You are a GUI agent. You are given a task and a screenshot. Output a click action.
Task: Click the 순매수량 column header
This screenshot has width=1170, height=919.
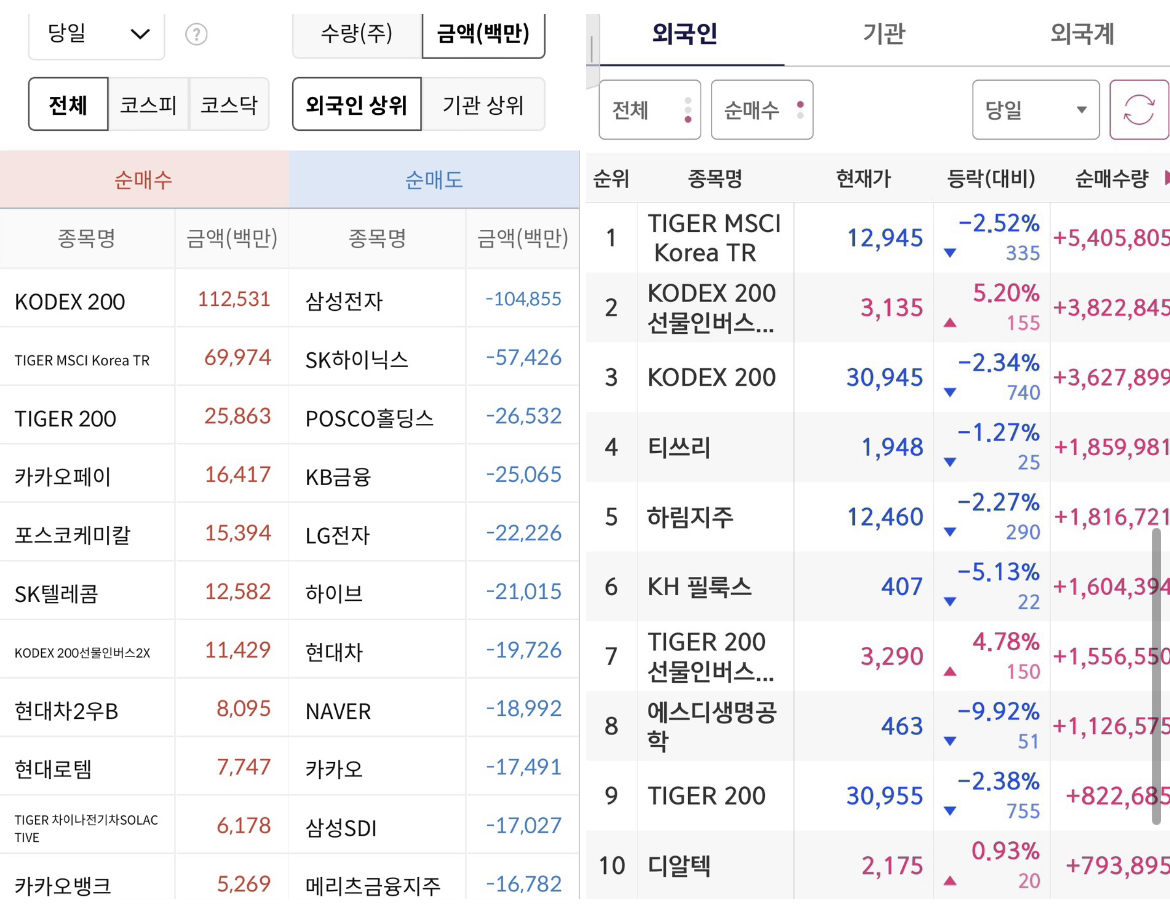(x=1112, y=178)
